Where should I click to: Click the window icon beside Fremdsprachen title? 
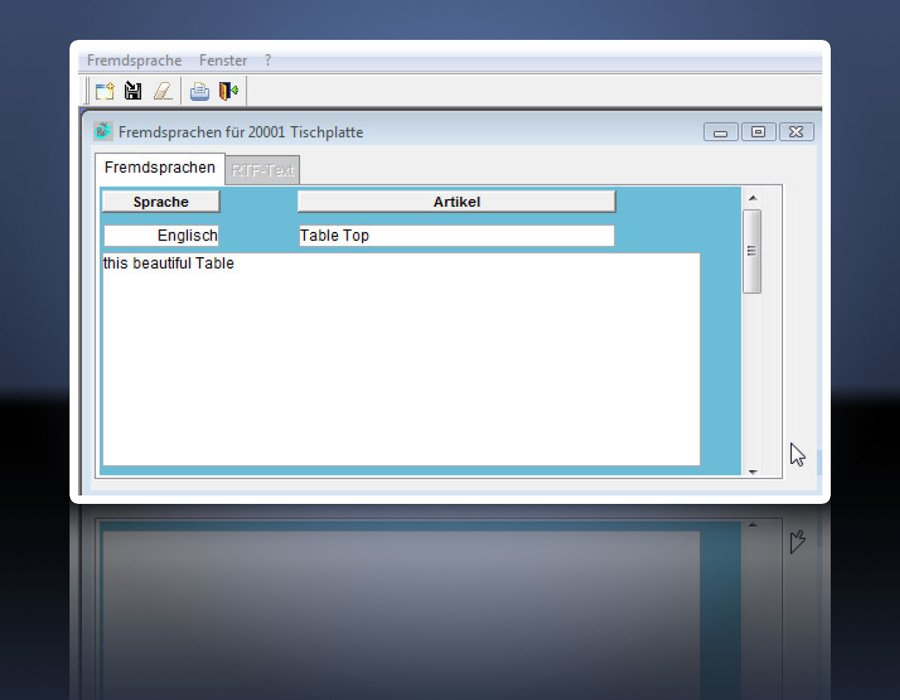click(103, 131)
